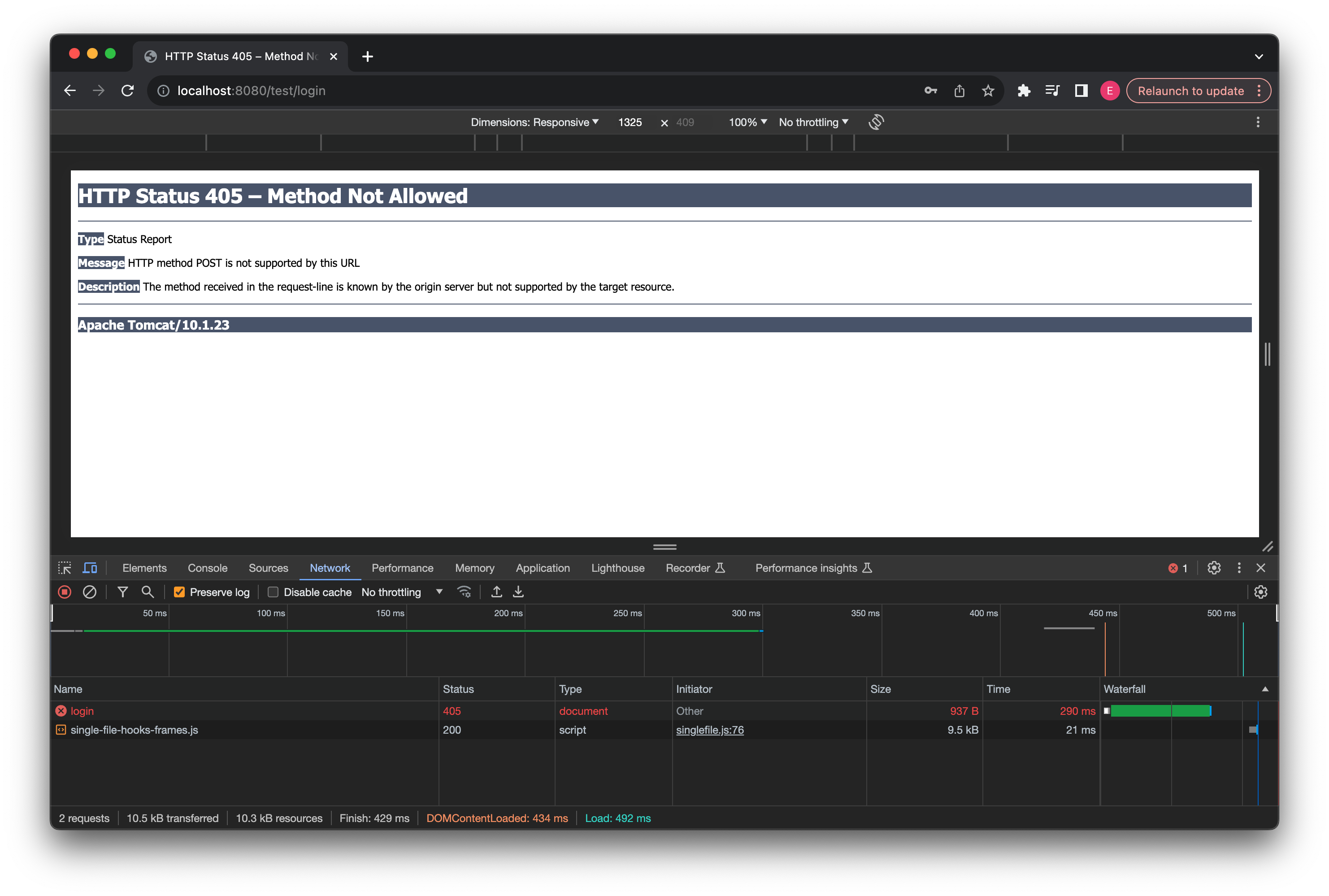Screen dimensions: 1329x896
Task: Open Dimensions: Responsive dropdown
Action: click(534, 122)
